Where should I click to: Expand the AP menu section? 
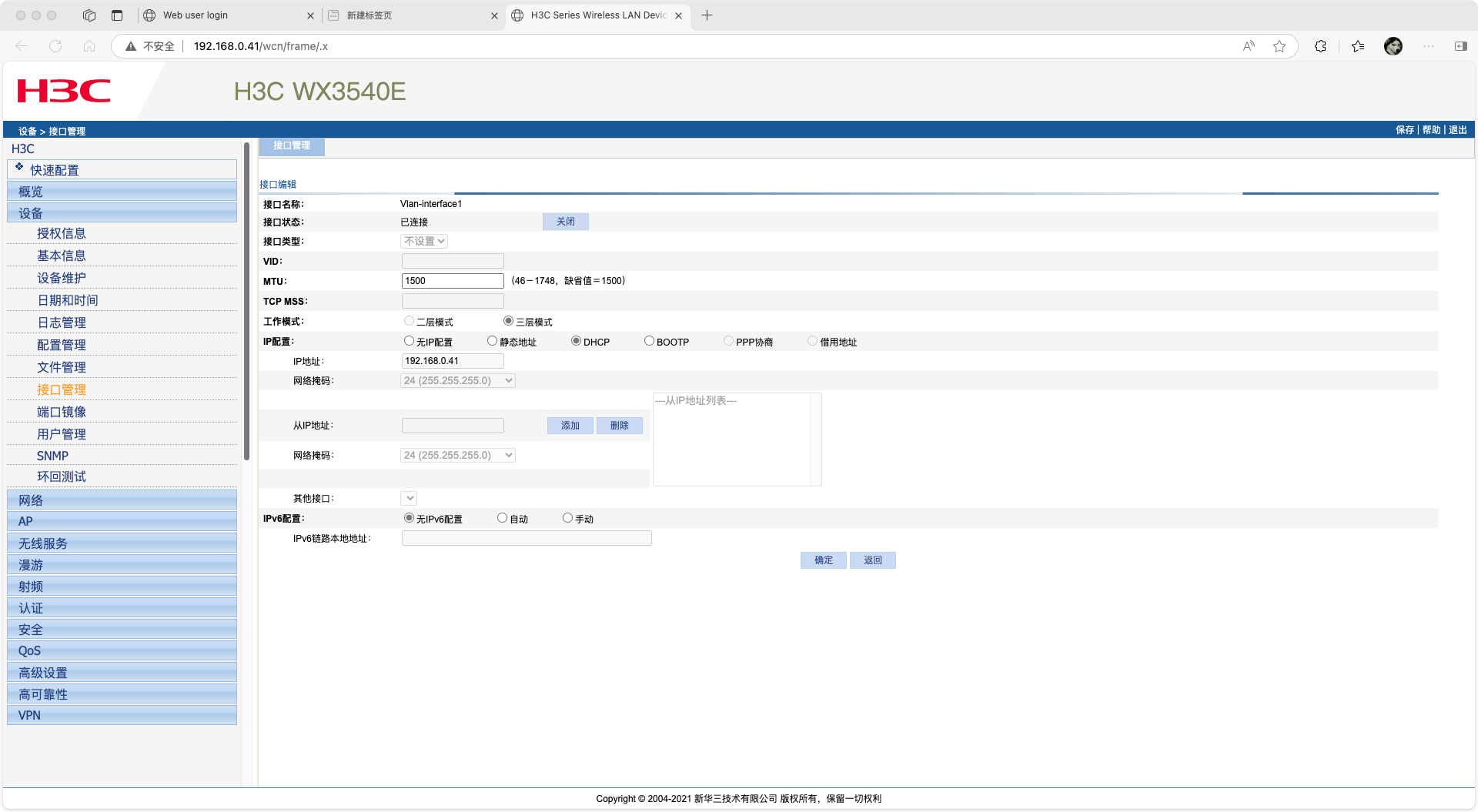click(x=122, y=522)
